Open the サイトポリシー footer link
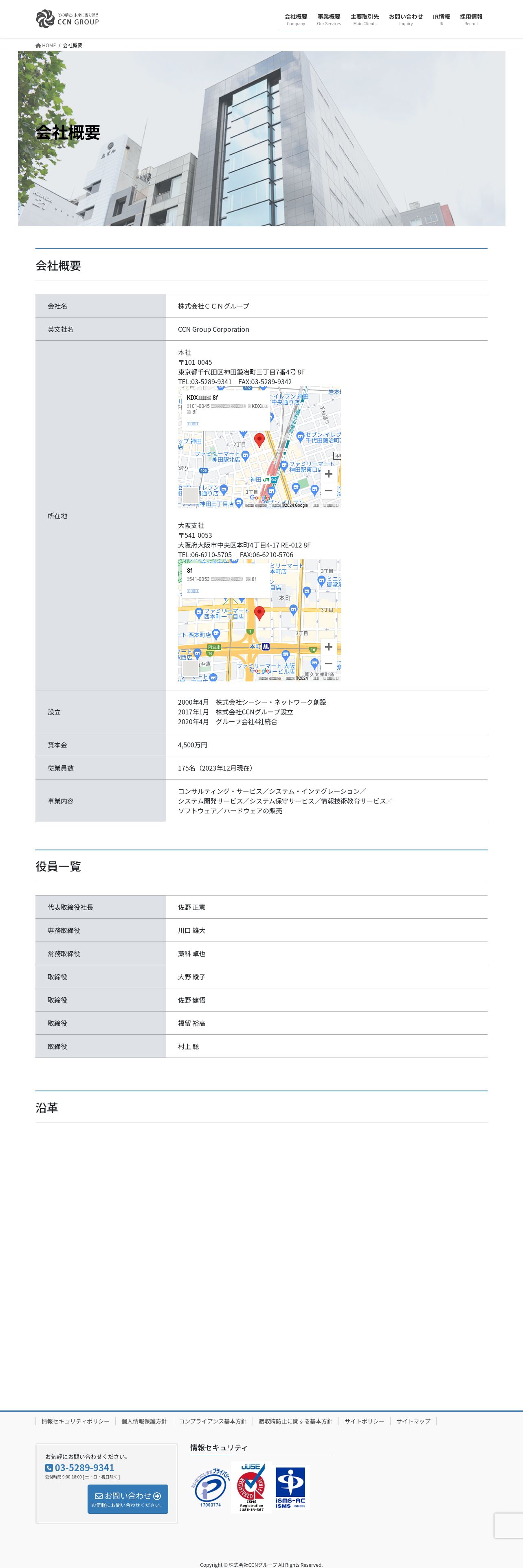Viewport: 523px width, 1568px height. coord(364,1421)
